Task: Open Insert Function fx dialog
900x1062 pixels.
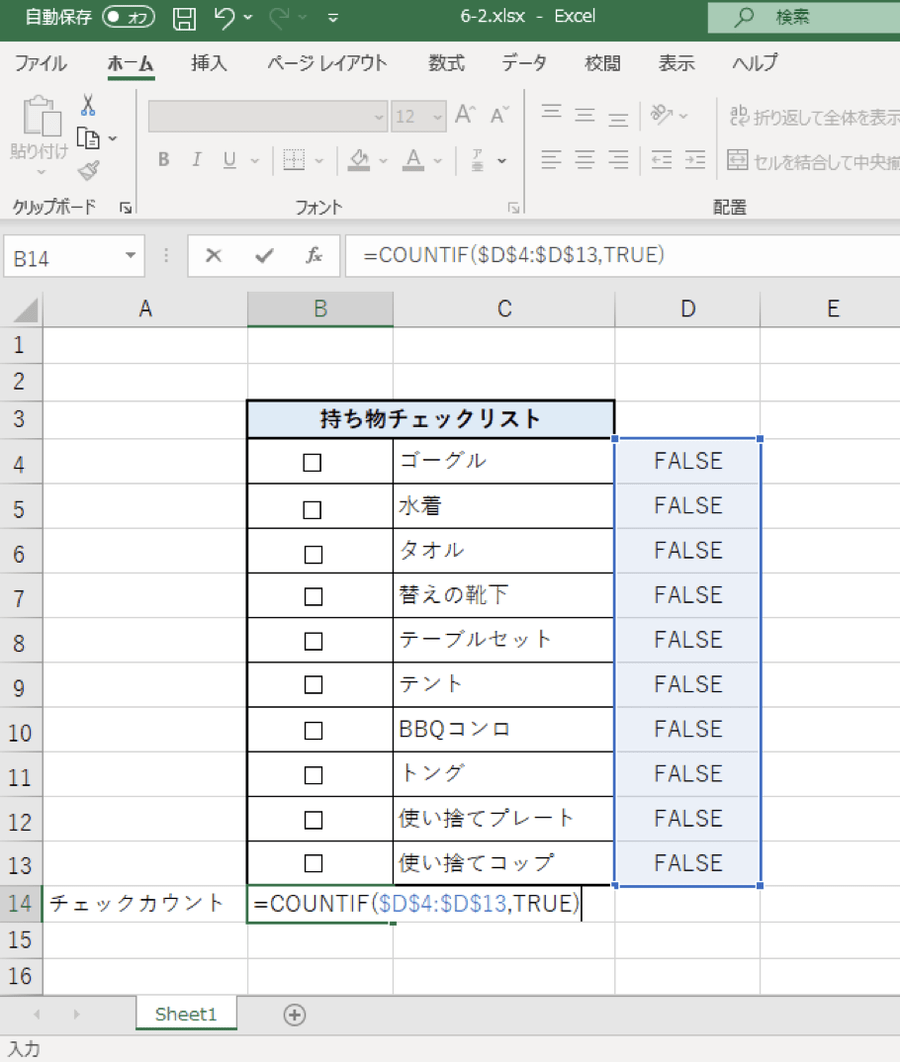Action: coord(314,256)
